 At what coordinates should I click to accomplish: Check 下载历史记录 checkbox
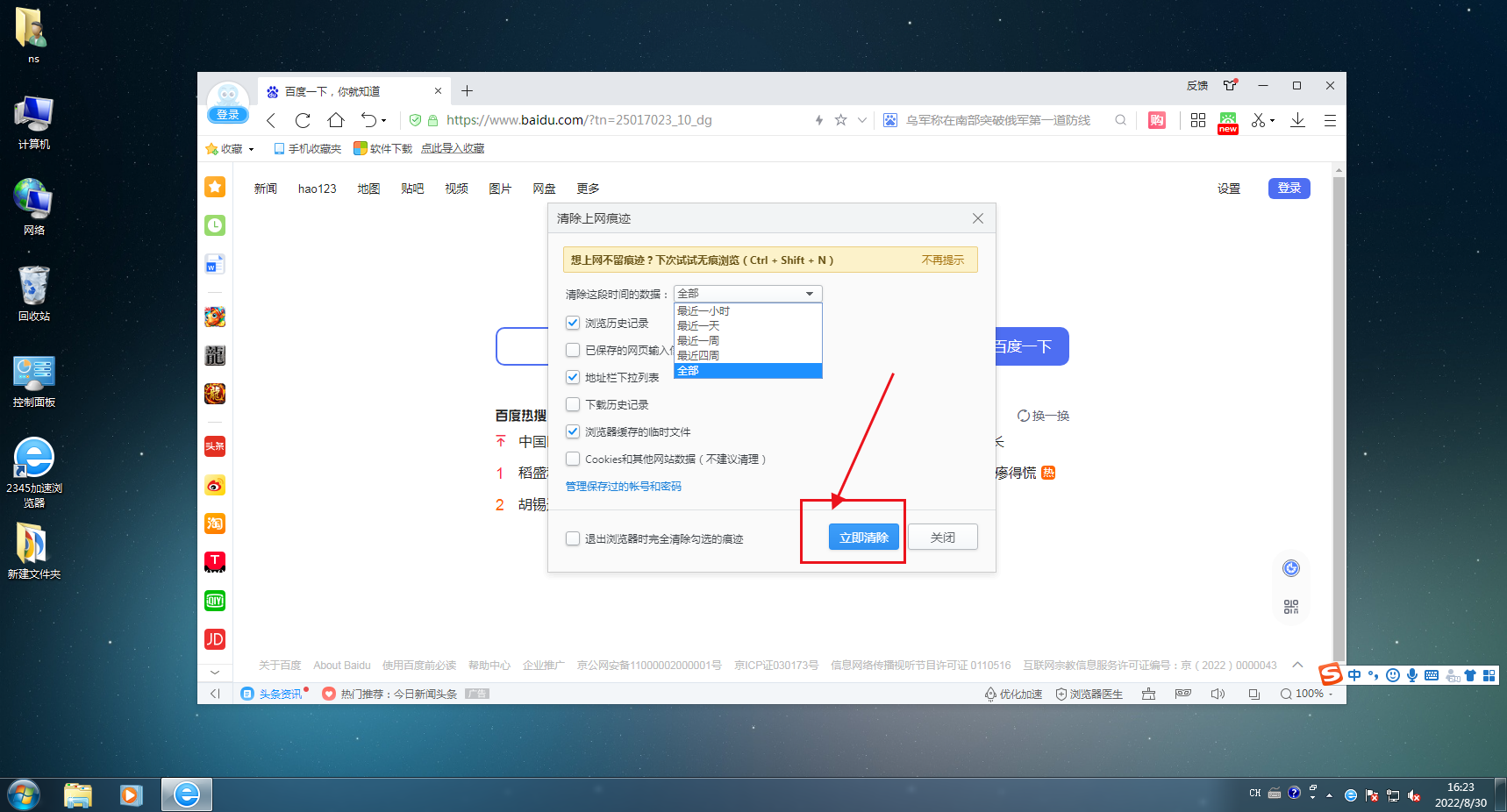pos(573,404)
